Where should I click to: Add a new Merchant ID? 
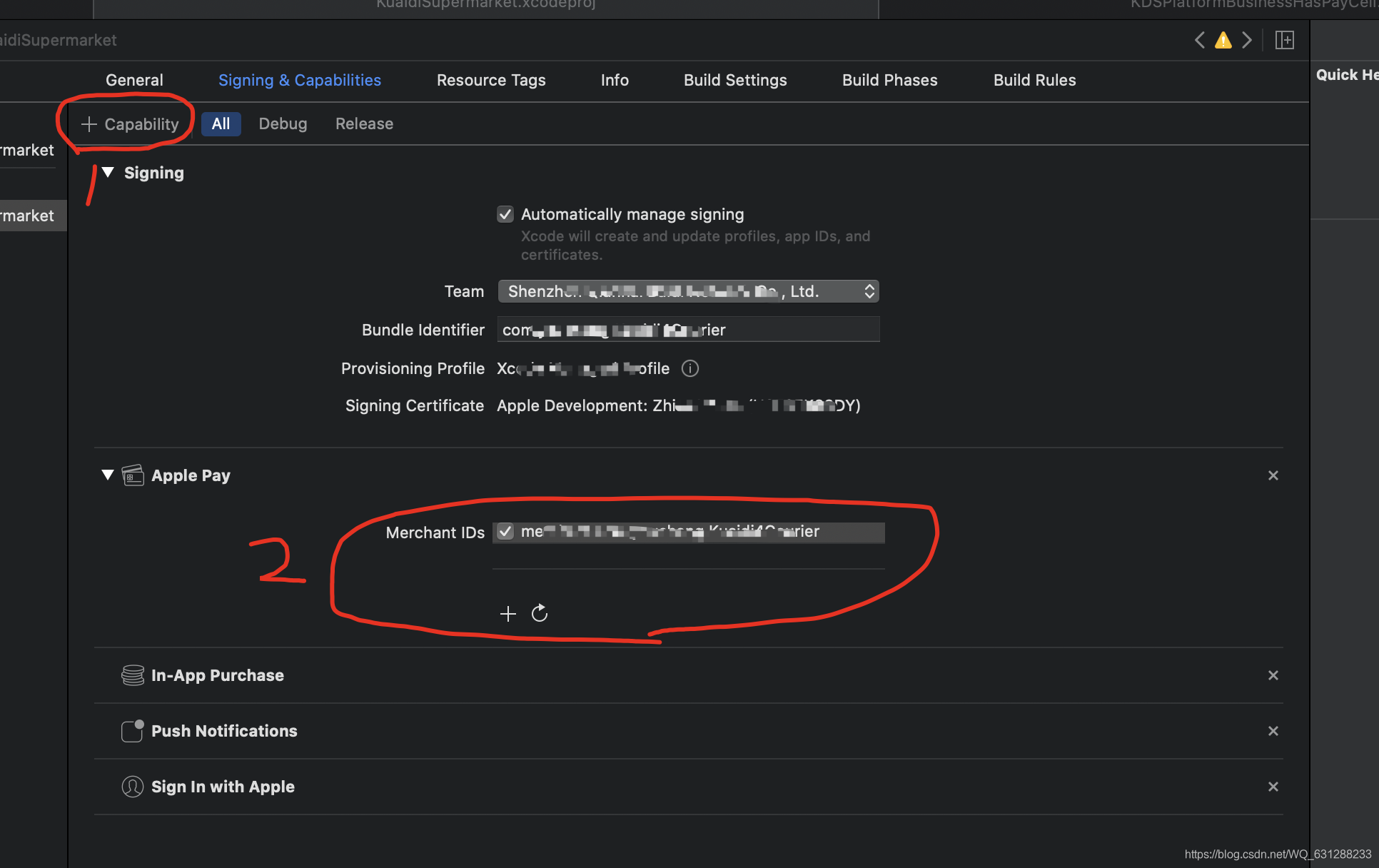click(508, 614)
